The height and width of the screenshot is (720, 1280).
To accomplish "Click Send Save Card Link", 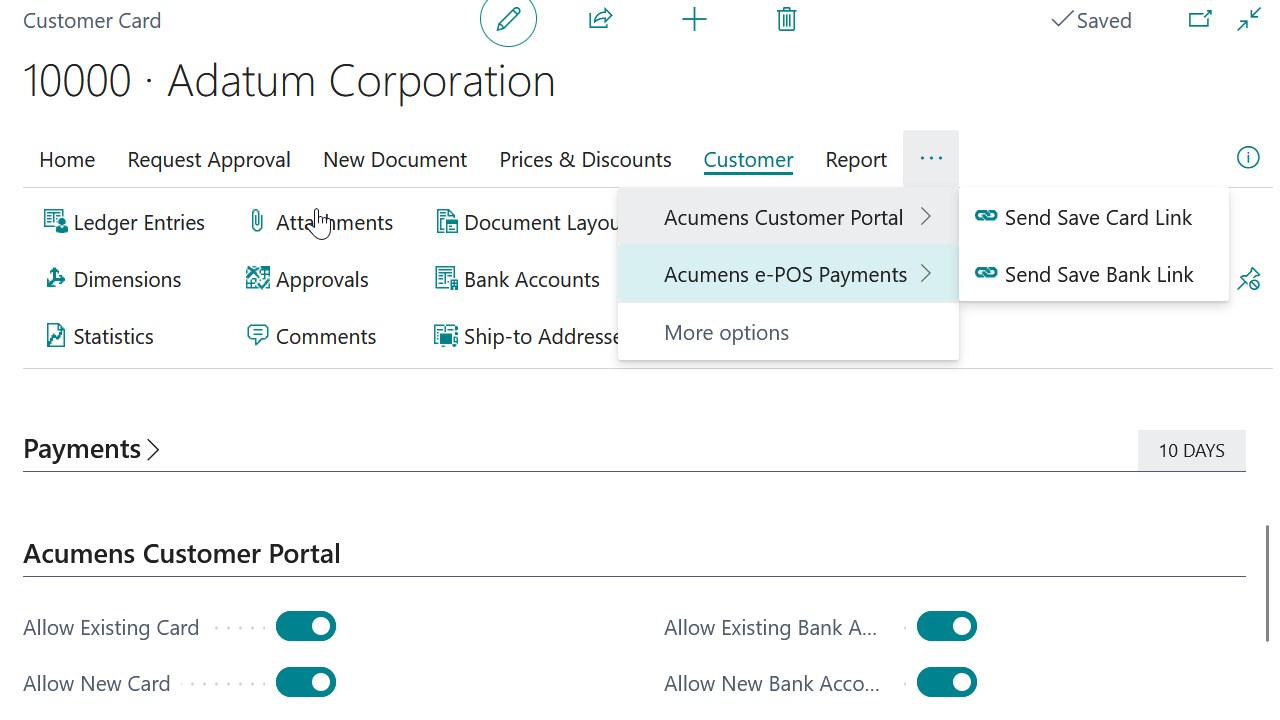I will click(x=1098, y=217).
